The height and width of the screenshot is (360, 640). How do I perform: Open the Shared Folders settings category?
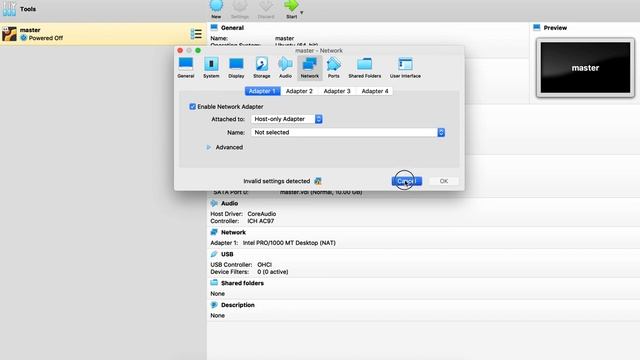point(364,68)
